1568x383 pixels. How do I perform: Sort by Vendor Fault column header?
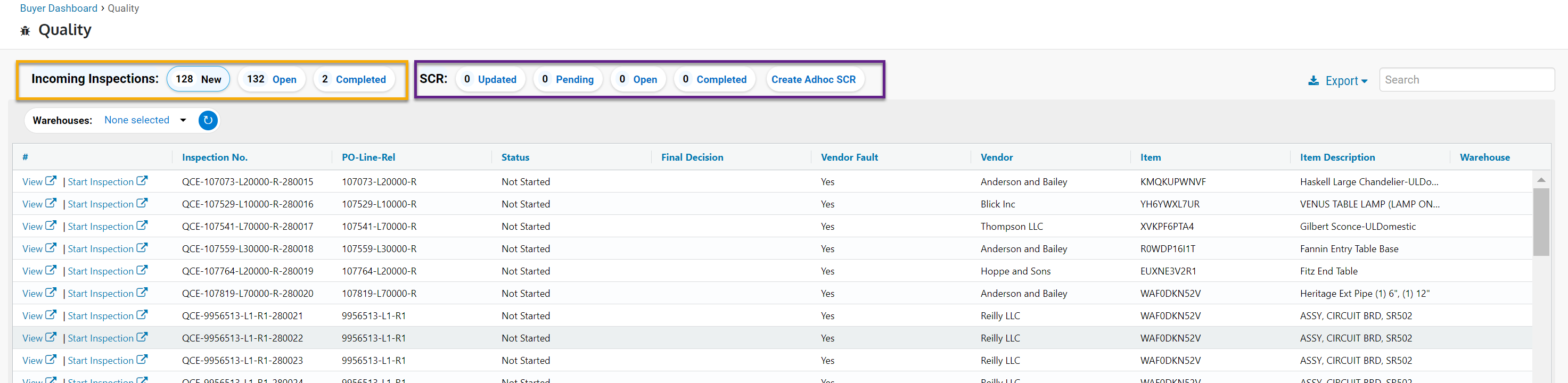tap(849, 157)
